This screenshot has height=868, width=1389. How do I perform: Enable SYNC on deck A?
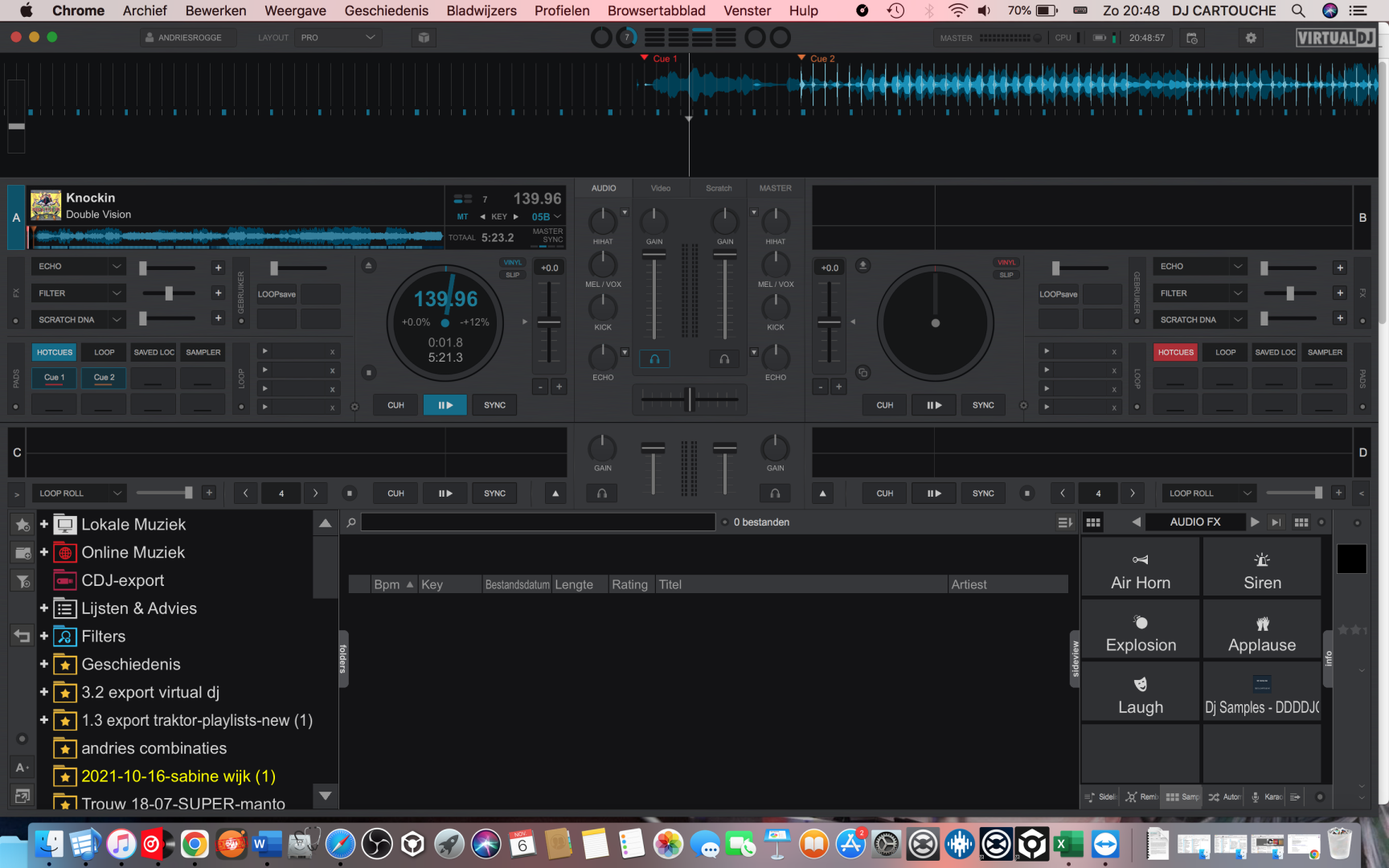pyautogui.click(x=494, y=405)
